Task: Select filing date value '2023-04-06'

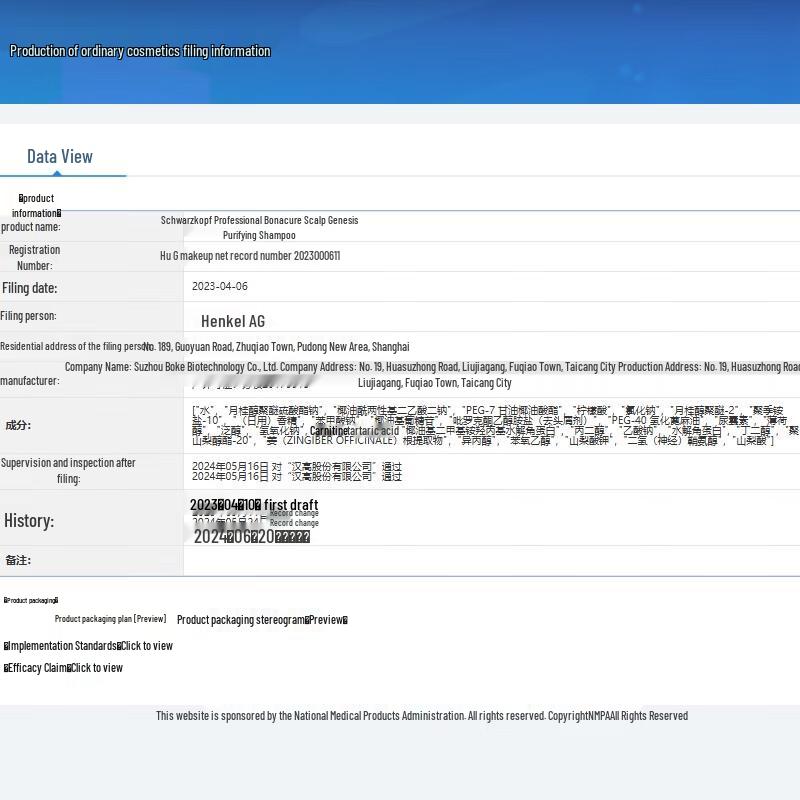Action: (220, 286)
